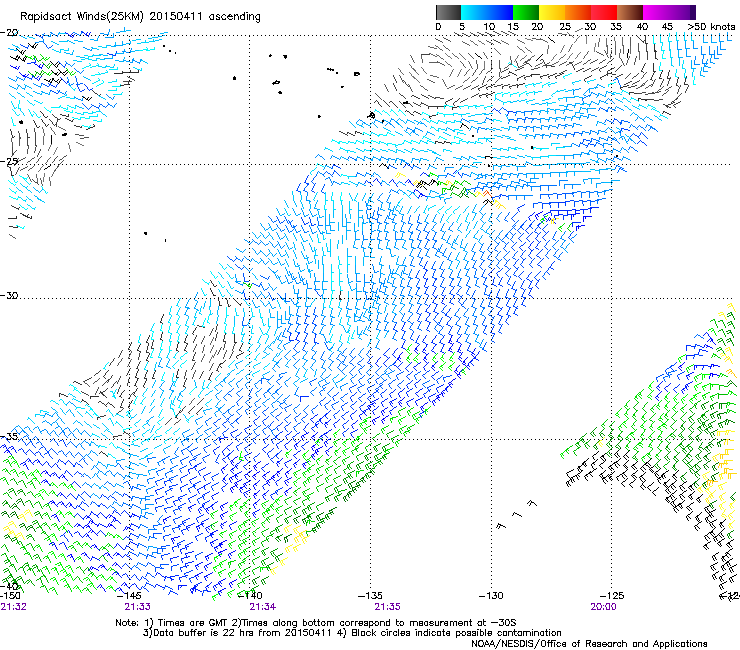The height and width of the screenshot is (650, 740).
Task: Click the "-25" latitude label
Action: tap(9, 161)
